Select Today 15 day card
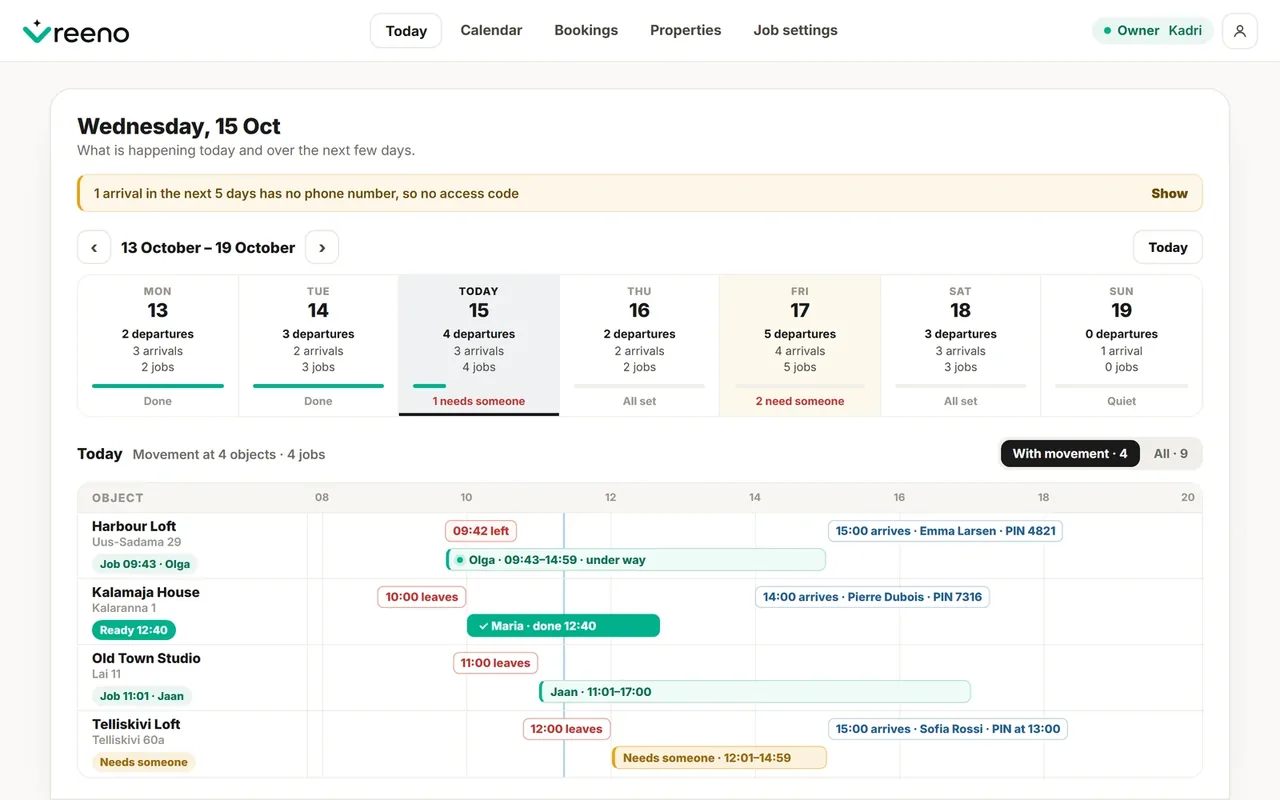The width and height of the screenshot is (1280, 800). pos(479,346)
